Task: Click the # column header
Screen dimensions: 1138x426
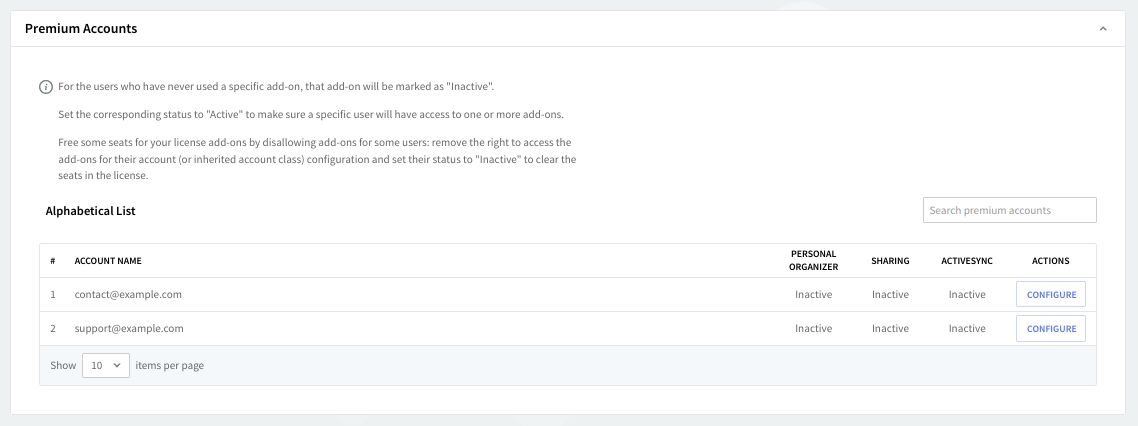Action: click(53, 261)
